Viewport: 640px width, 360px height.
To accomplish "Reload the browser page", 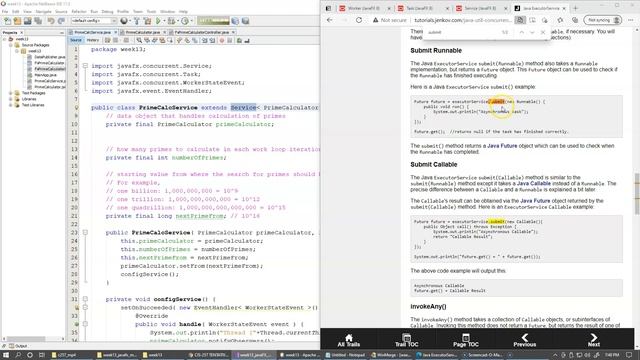I will [x=359, y=20].
